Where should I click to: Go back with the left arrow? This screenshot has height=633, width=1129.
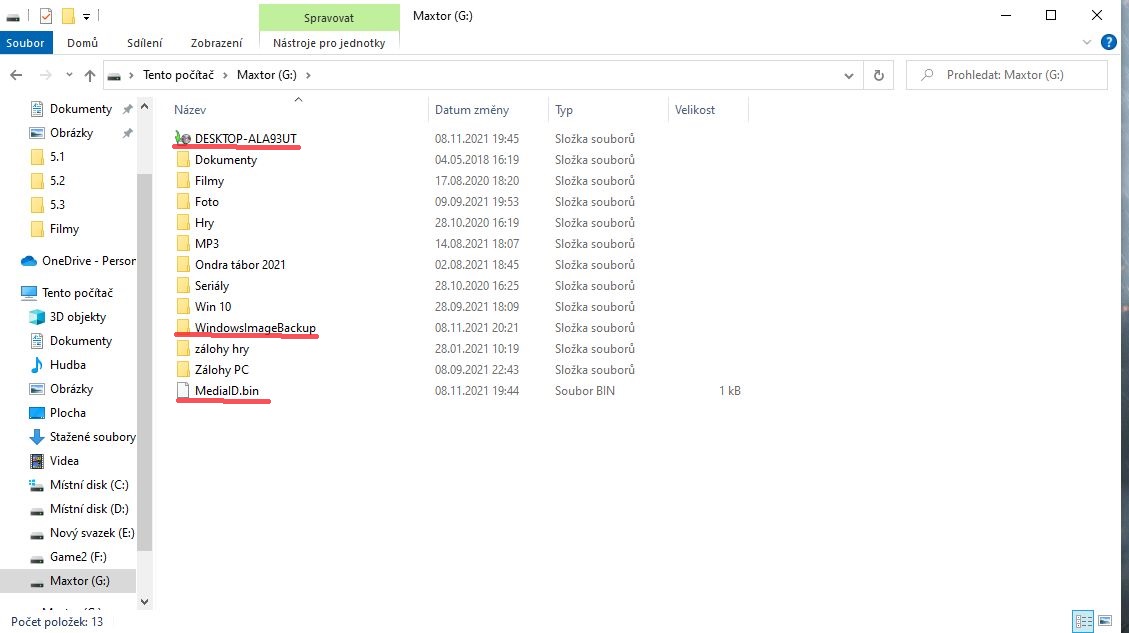tap(16, 75)
